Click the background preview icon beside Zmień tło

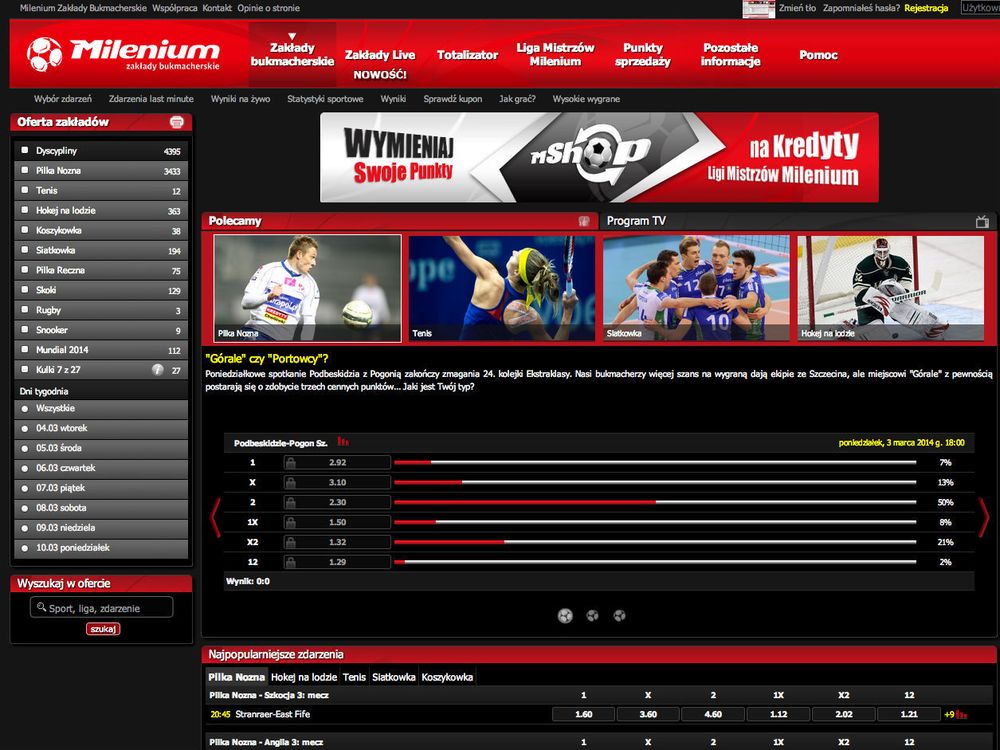(759, 9)
